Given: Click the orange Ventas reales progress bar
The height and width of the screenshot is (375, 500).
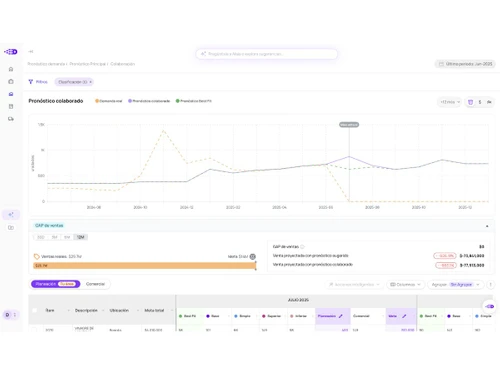Looking at the screenshot, I should (144, 266).
